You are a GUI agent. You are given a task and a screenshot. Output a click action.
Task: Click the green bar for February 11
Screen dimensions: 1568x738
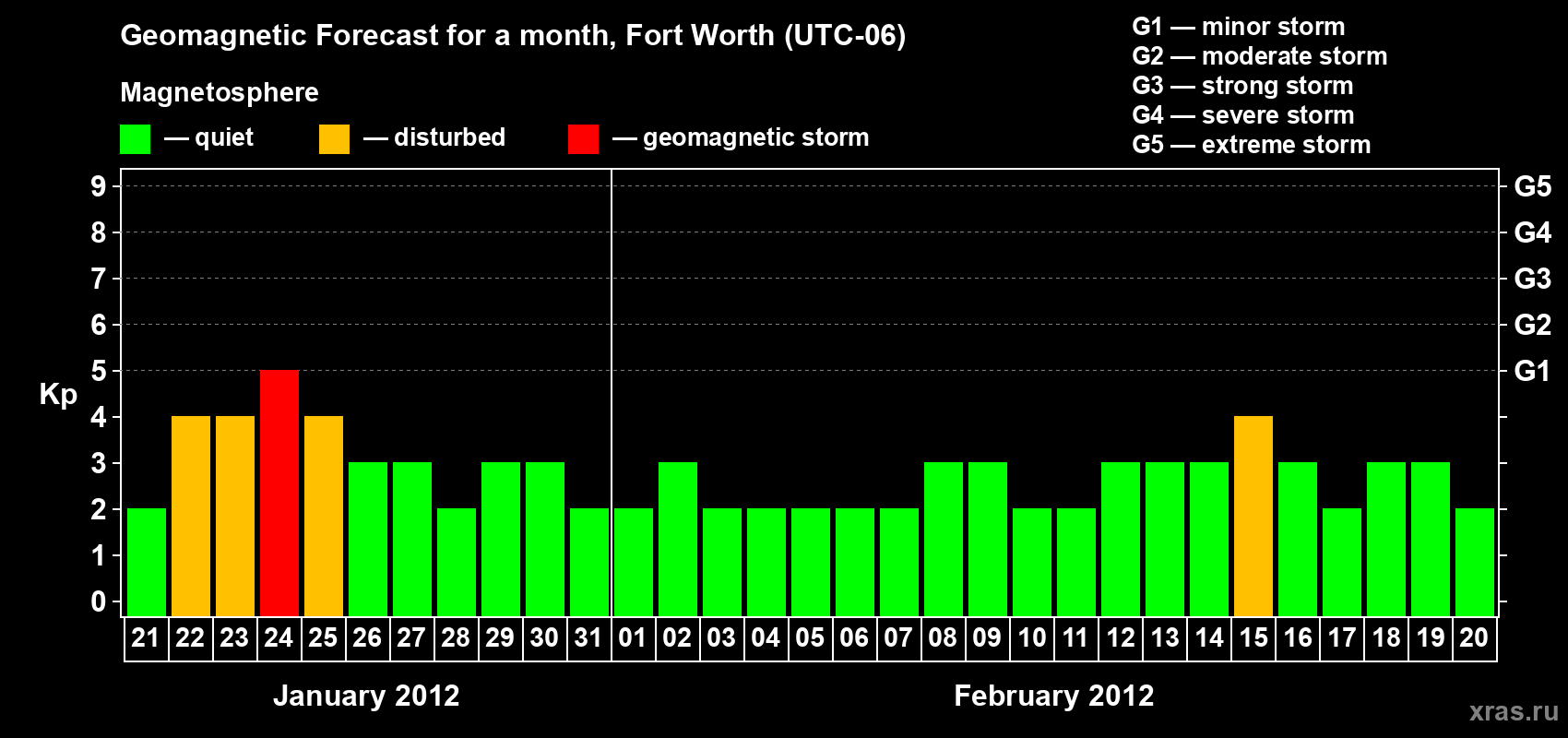[x=1076, y=562]
